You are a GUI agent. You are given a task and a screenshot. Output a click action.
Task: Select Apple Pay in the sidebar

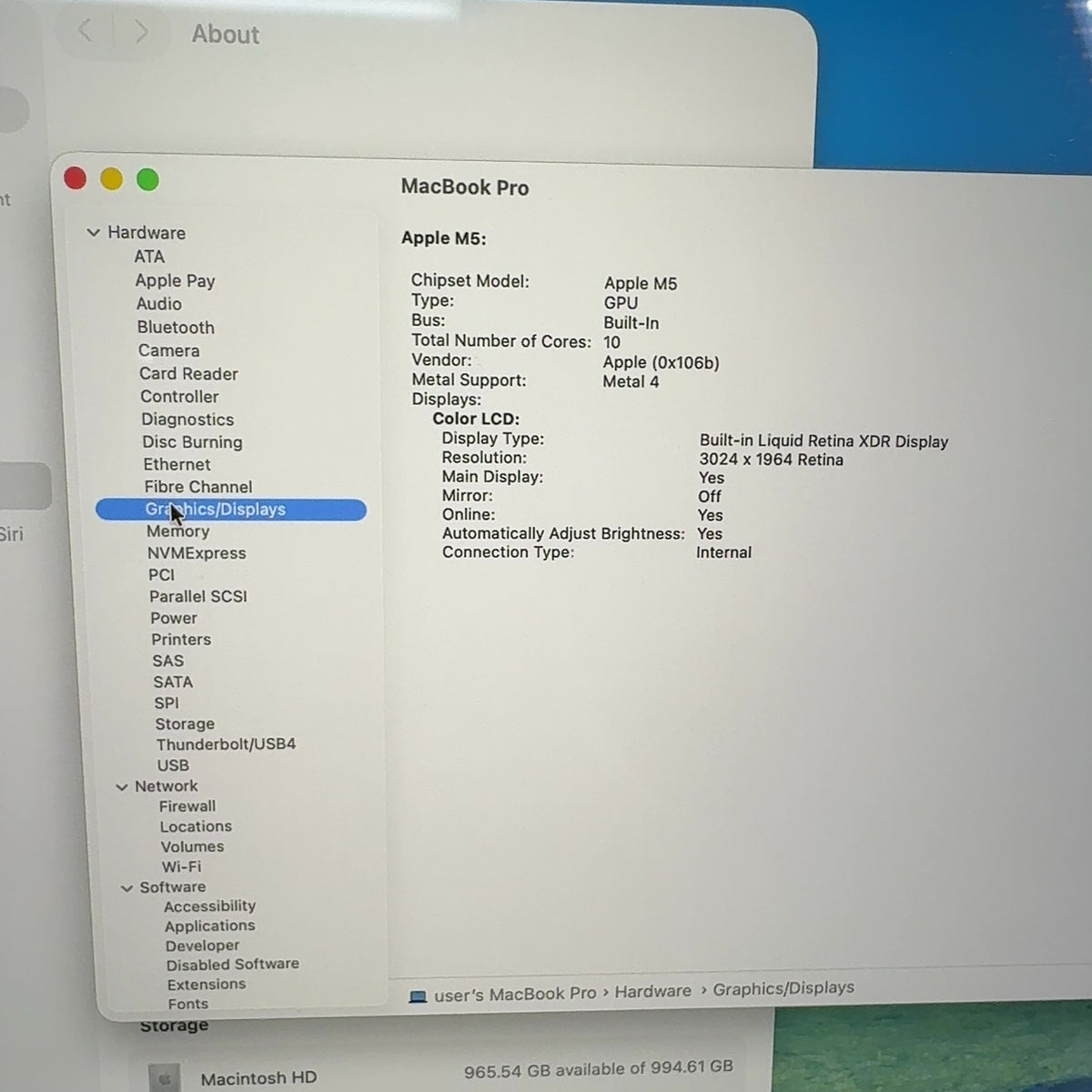coord(175,281)
